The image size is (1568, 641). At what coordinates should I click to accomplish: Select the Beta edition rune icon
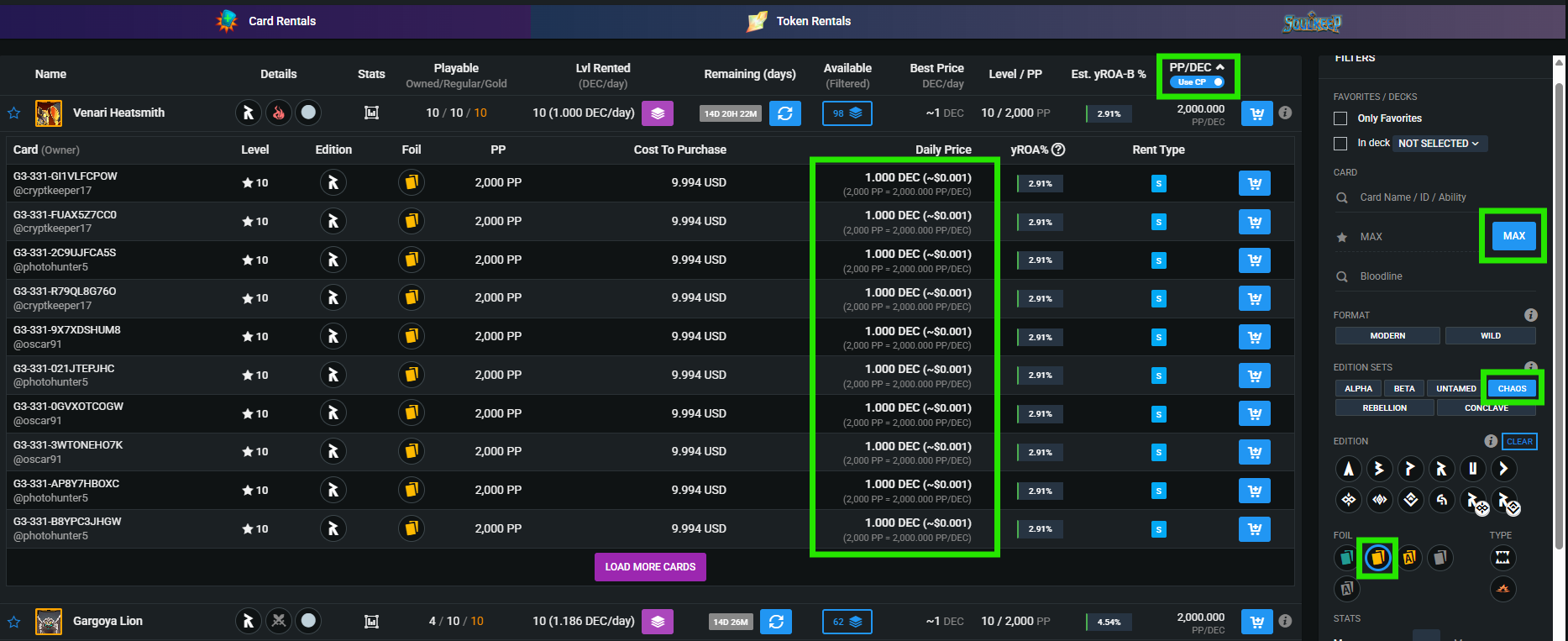[x=1379, y=469]
